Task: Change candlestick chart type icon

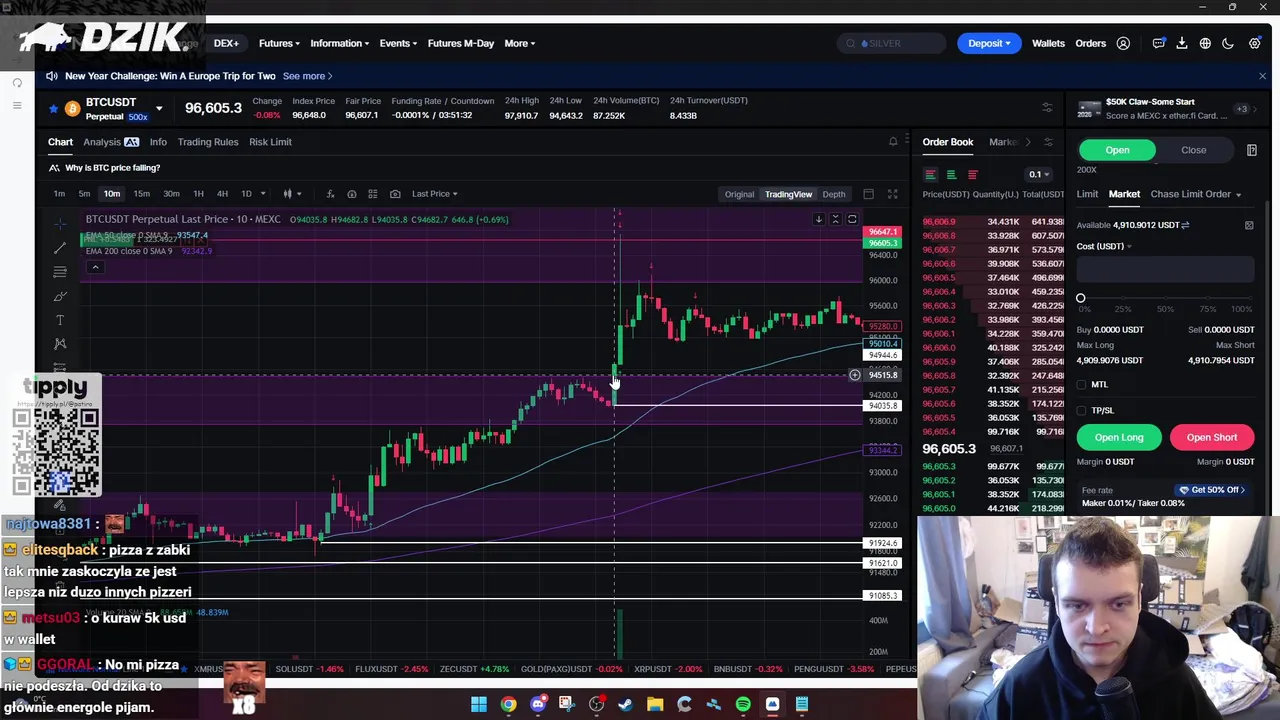Action: pos(288,194)
